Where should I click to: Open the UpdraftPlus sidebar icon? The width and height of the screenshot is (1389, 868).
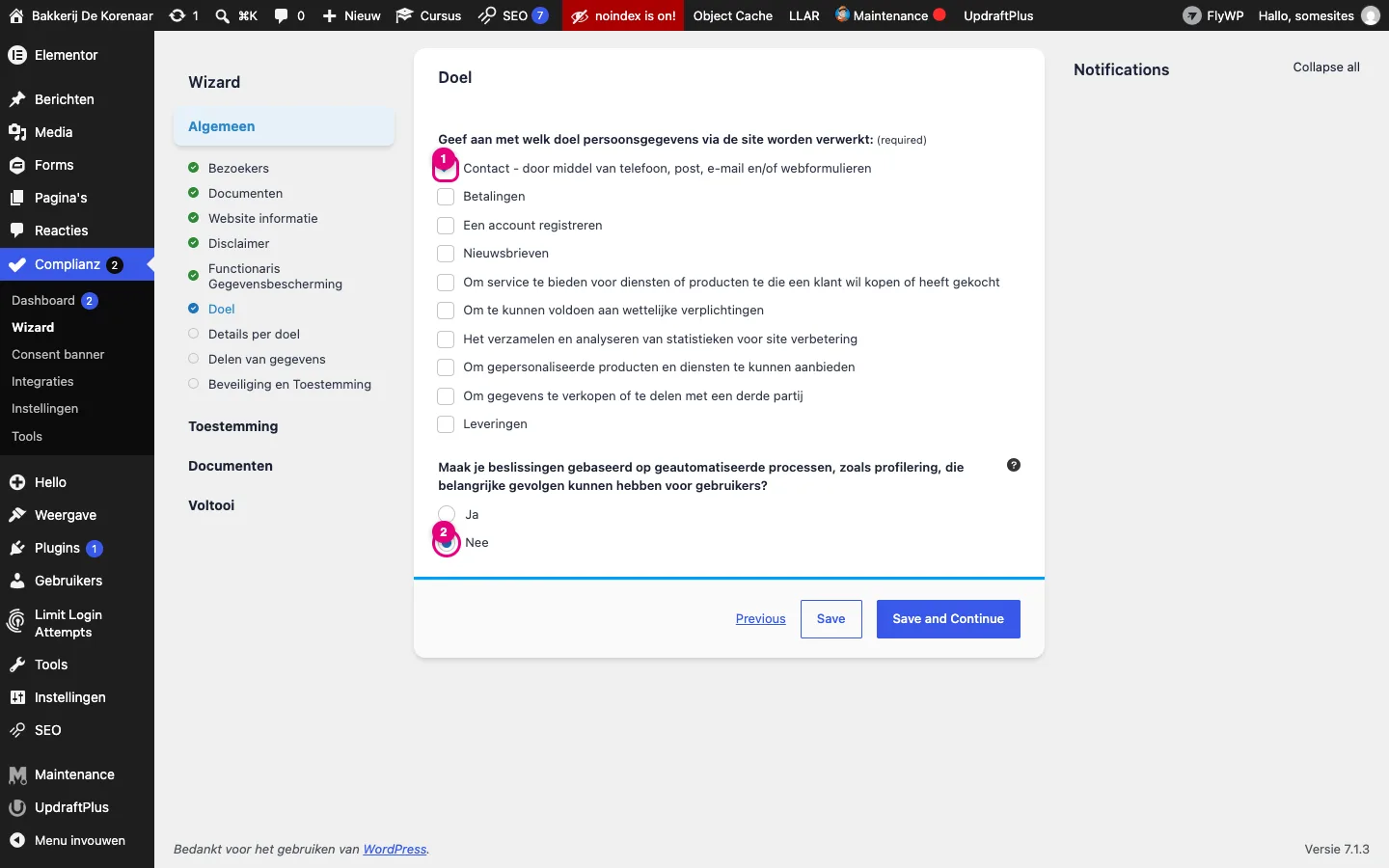17,807
